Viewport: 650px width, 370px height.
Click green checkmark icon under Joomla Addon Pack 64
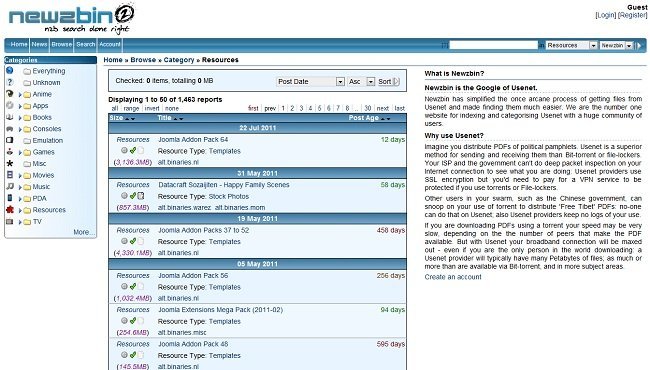(x=133, y=150)
